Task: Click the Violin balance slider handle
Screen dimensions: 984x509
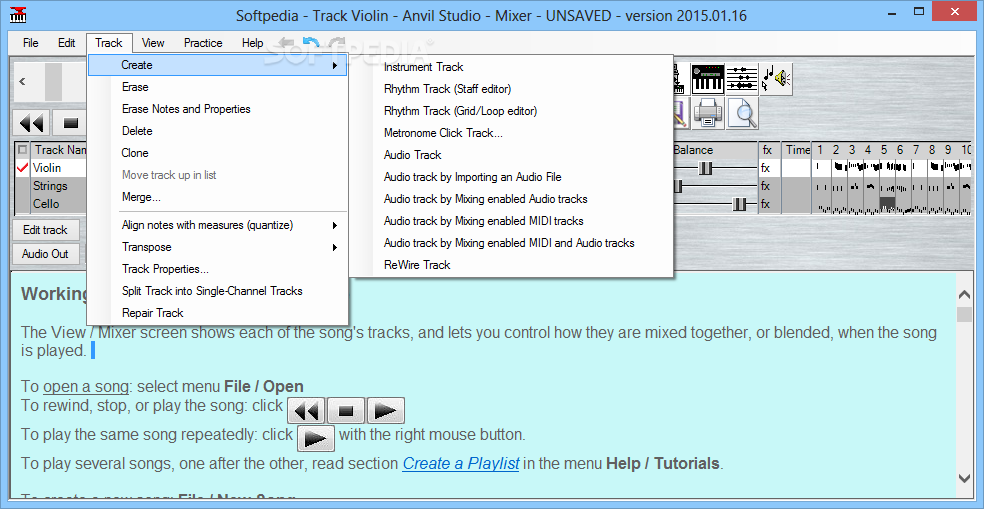Action: [707, 168]
